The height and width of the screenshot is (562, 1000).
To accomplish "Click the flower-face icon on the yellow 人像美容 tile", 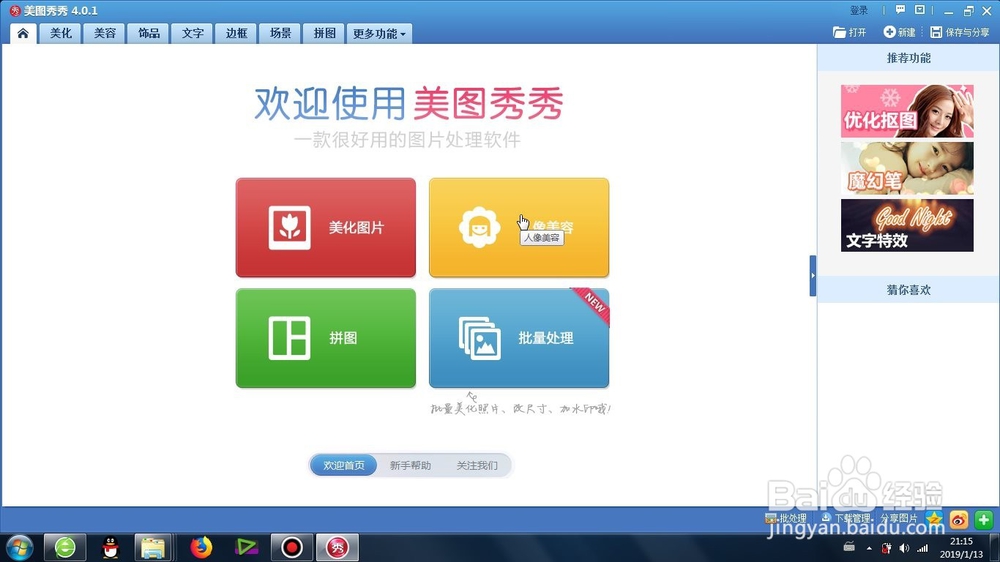I will click(x=479, y=228).
